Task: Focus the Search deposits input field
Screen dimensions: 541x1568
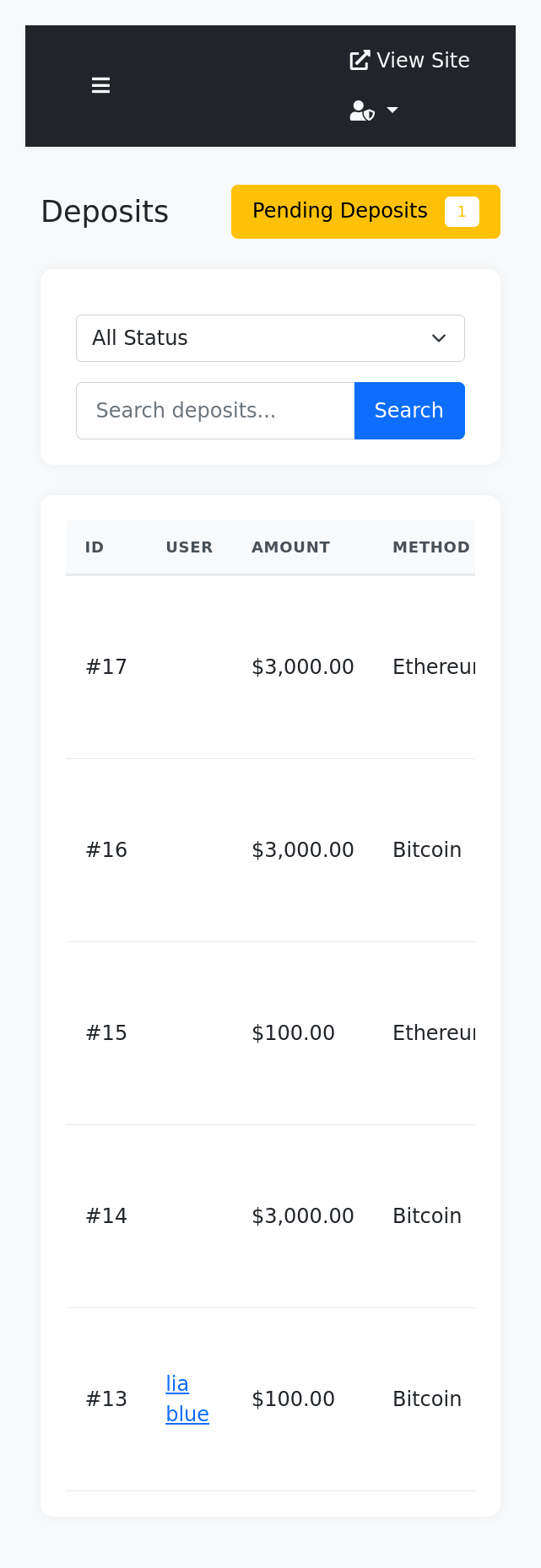Action: click(x=215, y=411)
